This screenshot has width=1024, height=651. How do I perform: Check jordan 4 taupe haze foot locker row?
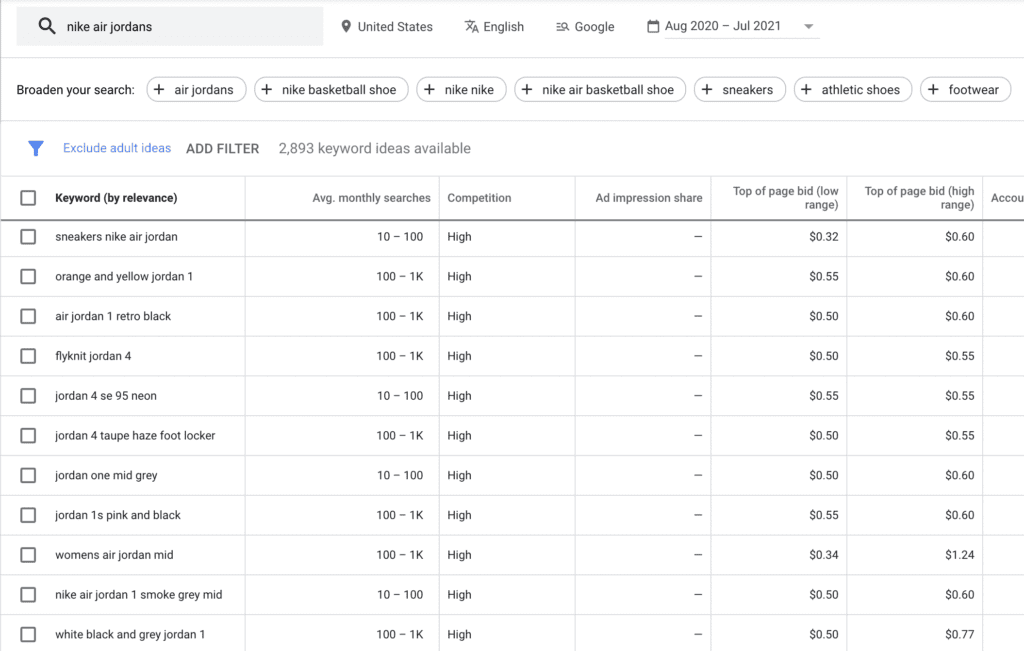pyautogui.click(x=28, y=436)
